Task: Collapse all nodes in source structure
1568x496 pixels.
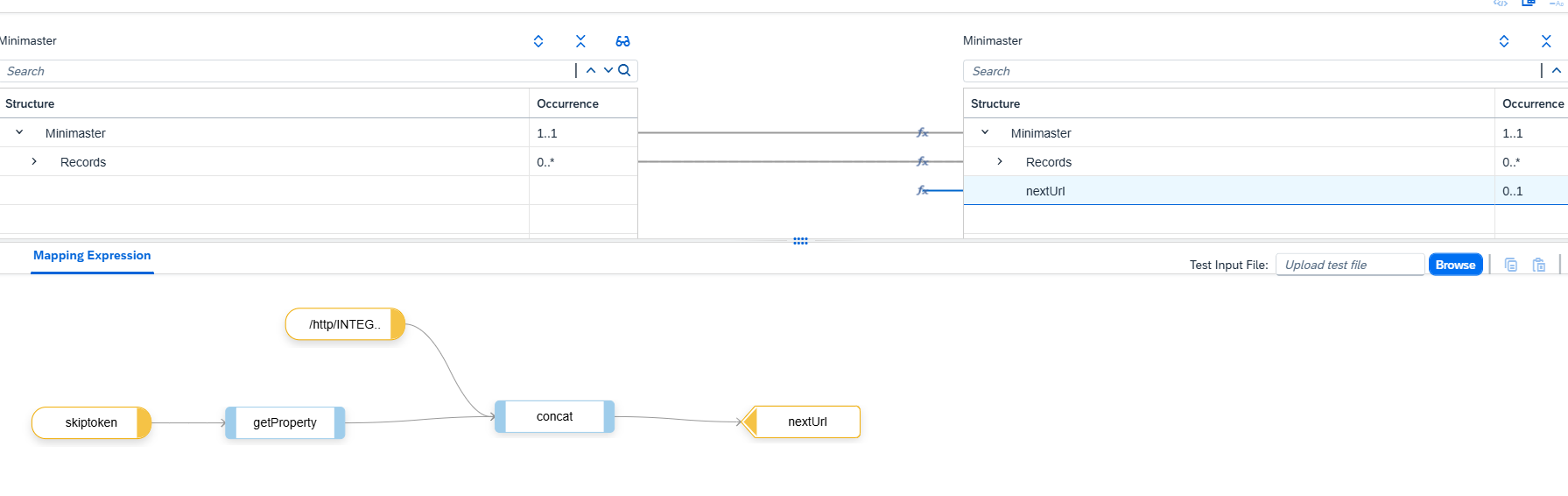Action: click(x=580, y=41)
